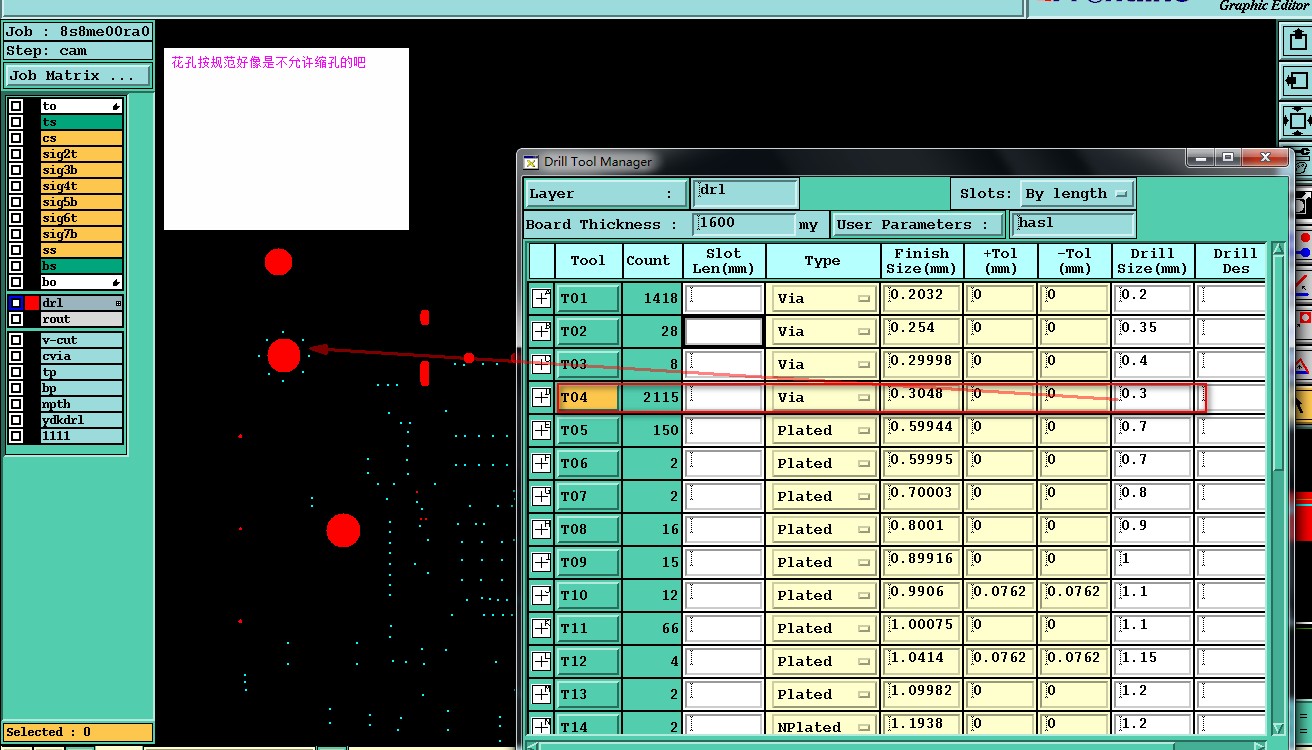This screenshot has width=1312, height=750.
Task: Toggle the 'sig2t' layer checkbox
Action: (16, 154)
